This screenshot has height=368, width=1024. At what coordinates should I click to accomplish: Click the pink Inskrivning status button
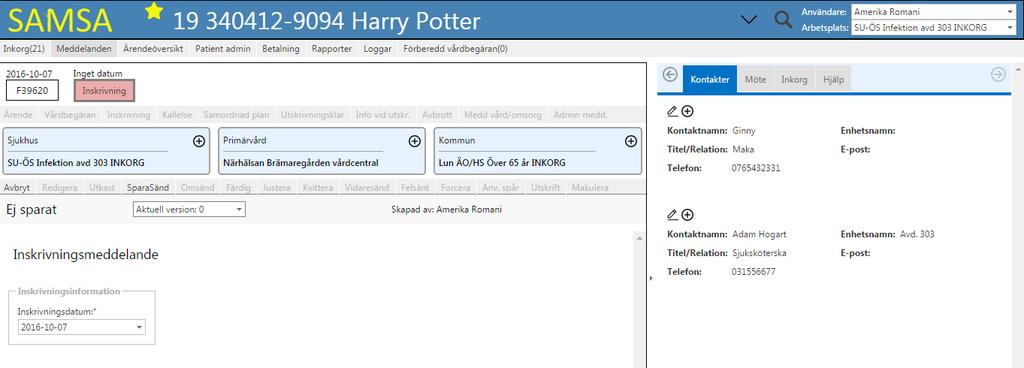click(x=104, y=91)
